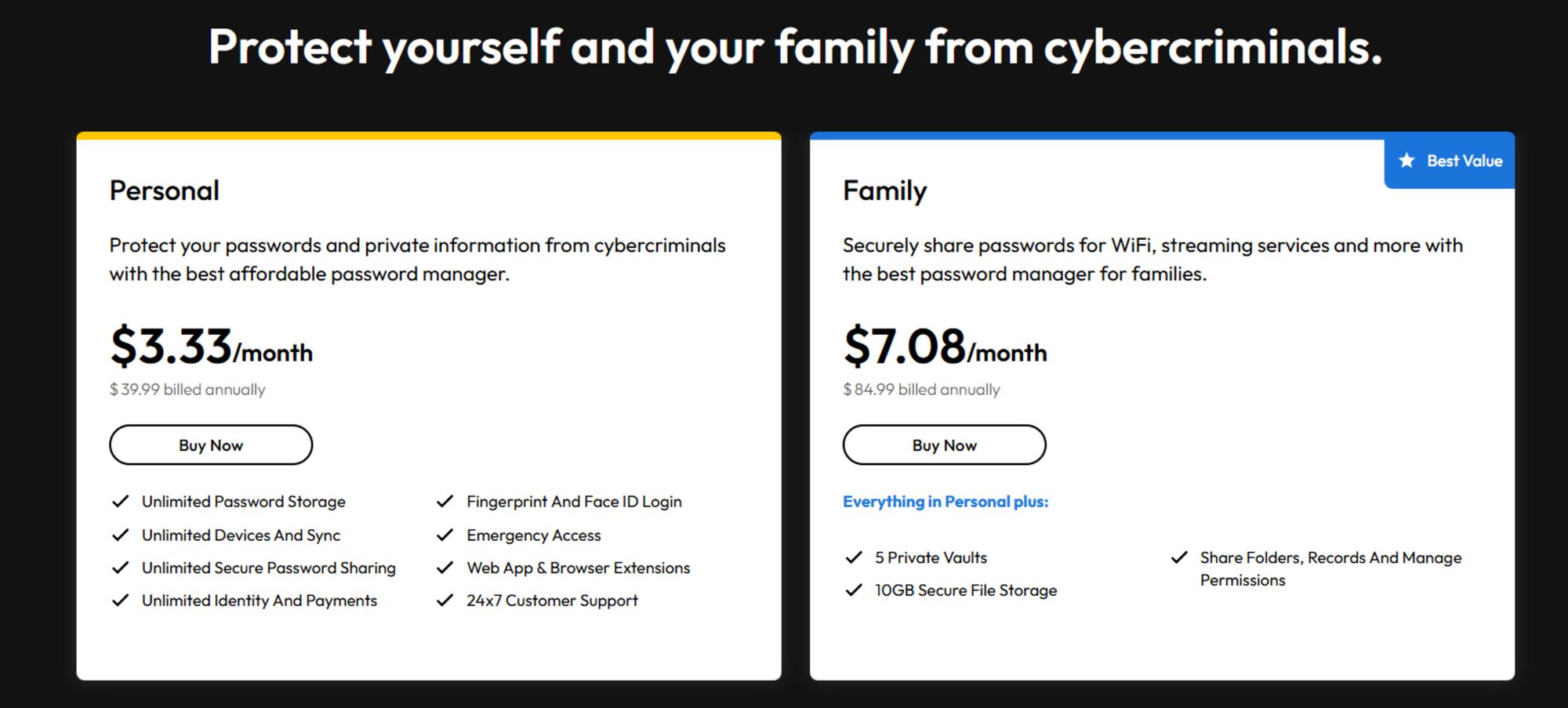Select the Family plan heading
Viewport: 1568px width, 708px height.
click(884, 191)
